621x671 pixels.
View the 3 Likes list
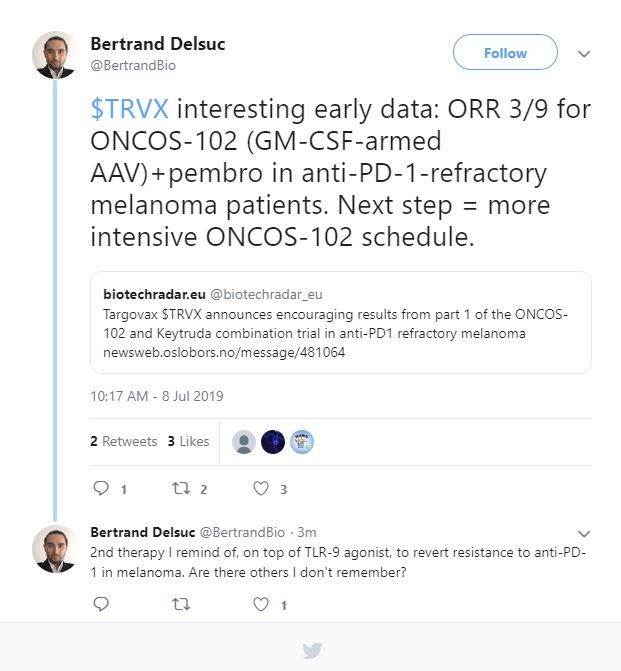pos(188,441)
